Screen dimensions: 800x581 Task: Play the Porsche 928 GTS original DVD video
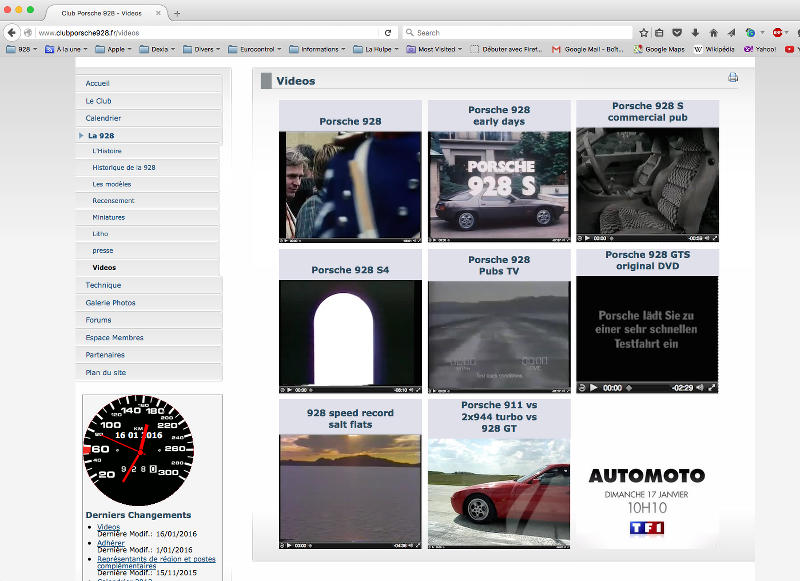click(593, 388)
